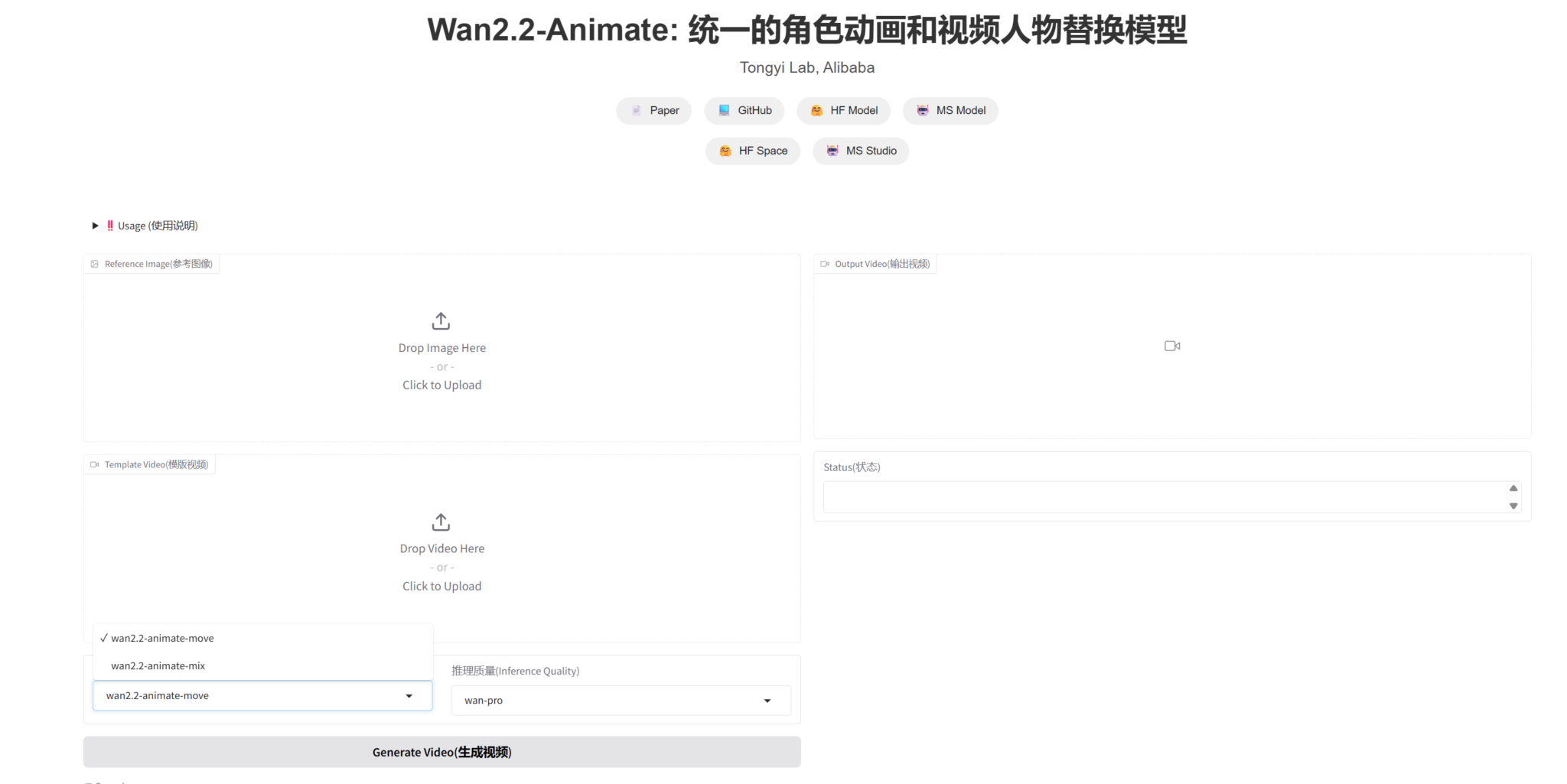Click the robot icon on MS Model badge
This screenshot has height=784, width=1567.
pyautogui.click(x=922, y=110)
